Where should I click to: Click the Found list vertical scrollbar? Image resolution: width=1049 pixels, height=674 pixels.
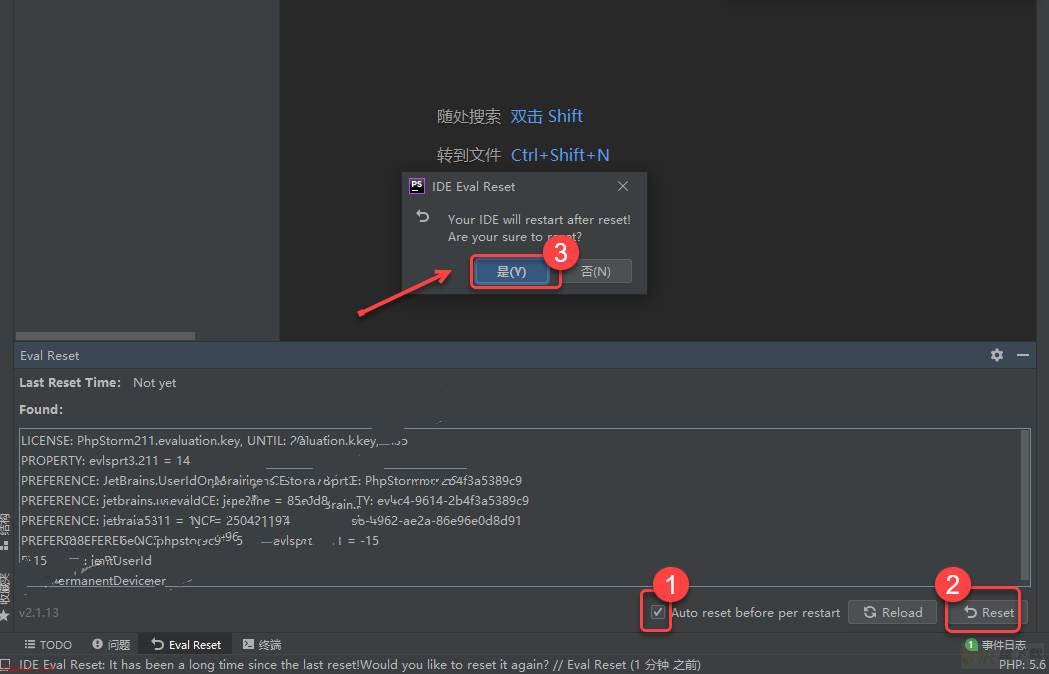1024,505
